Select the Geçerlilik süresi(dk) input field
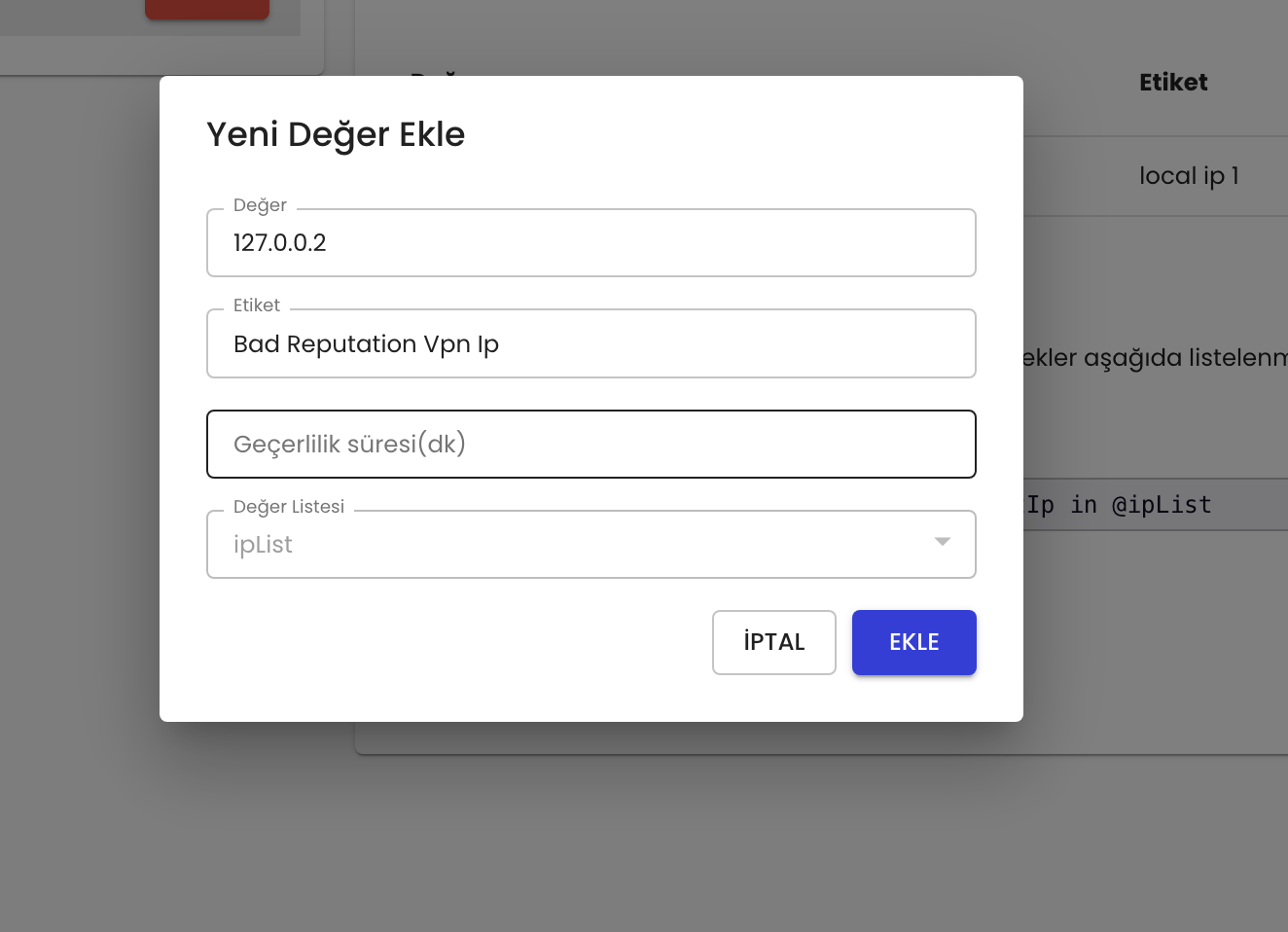 point(591,444)
